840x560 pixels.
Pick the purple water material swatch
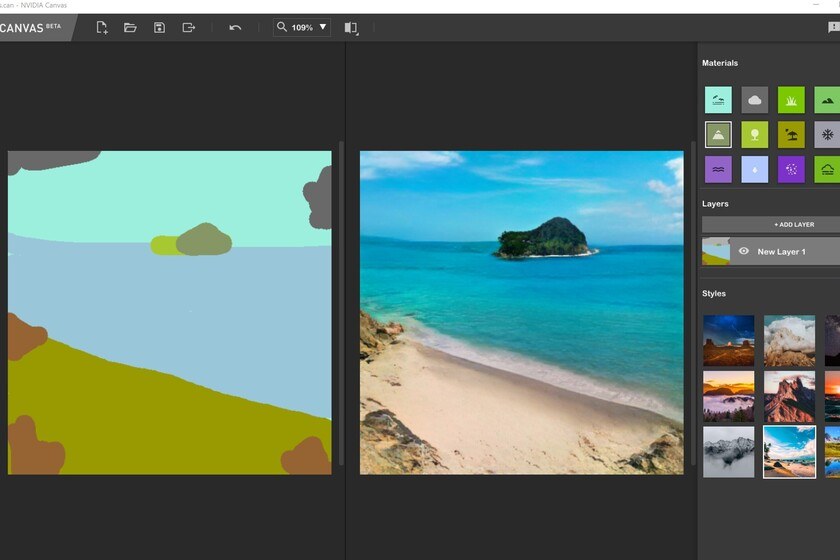coord(718,169)
